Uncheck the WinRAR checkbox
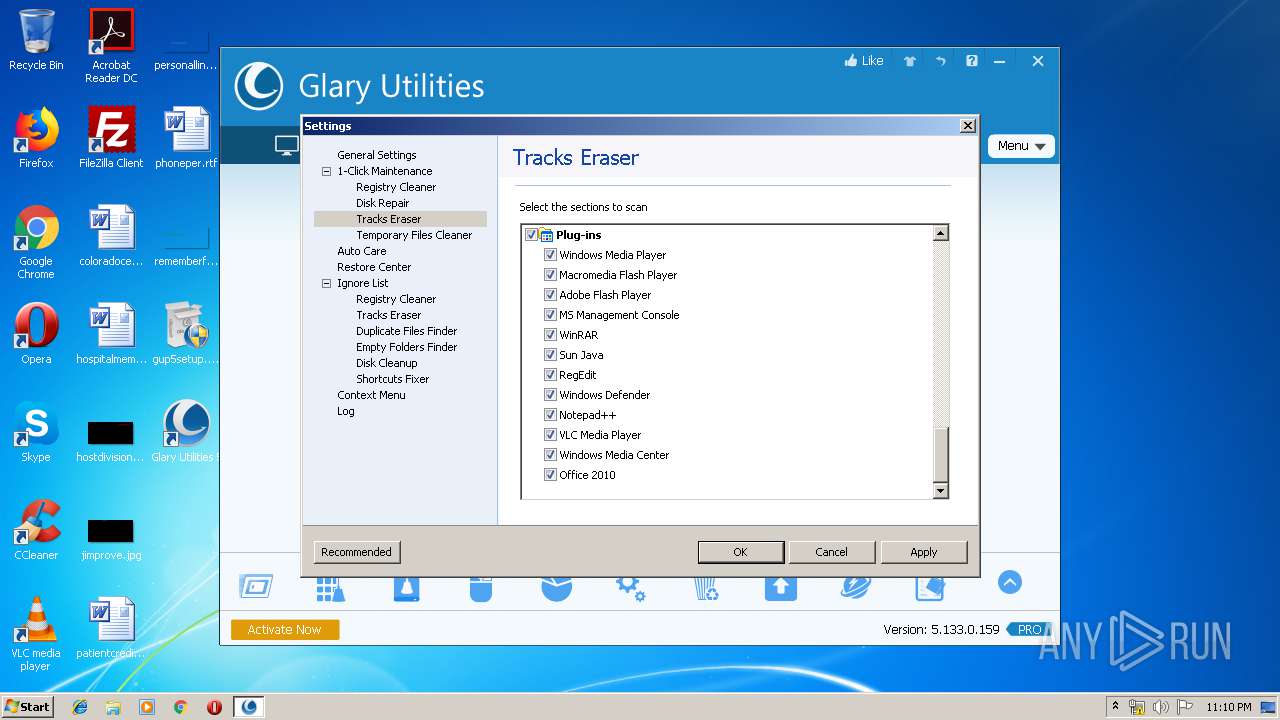The image size is (1280, 720). 550,335
